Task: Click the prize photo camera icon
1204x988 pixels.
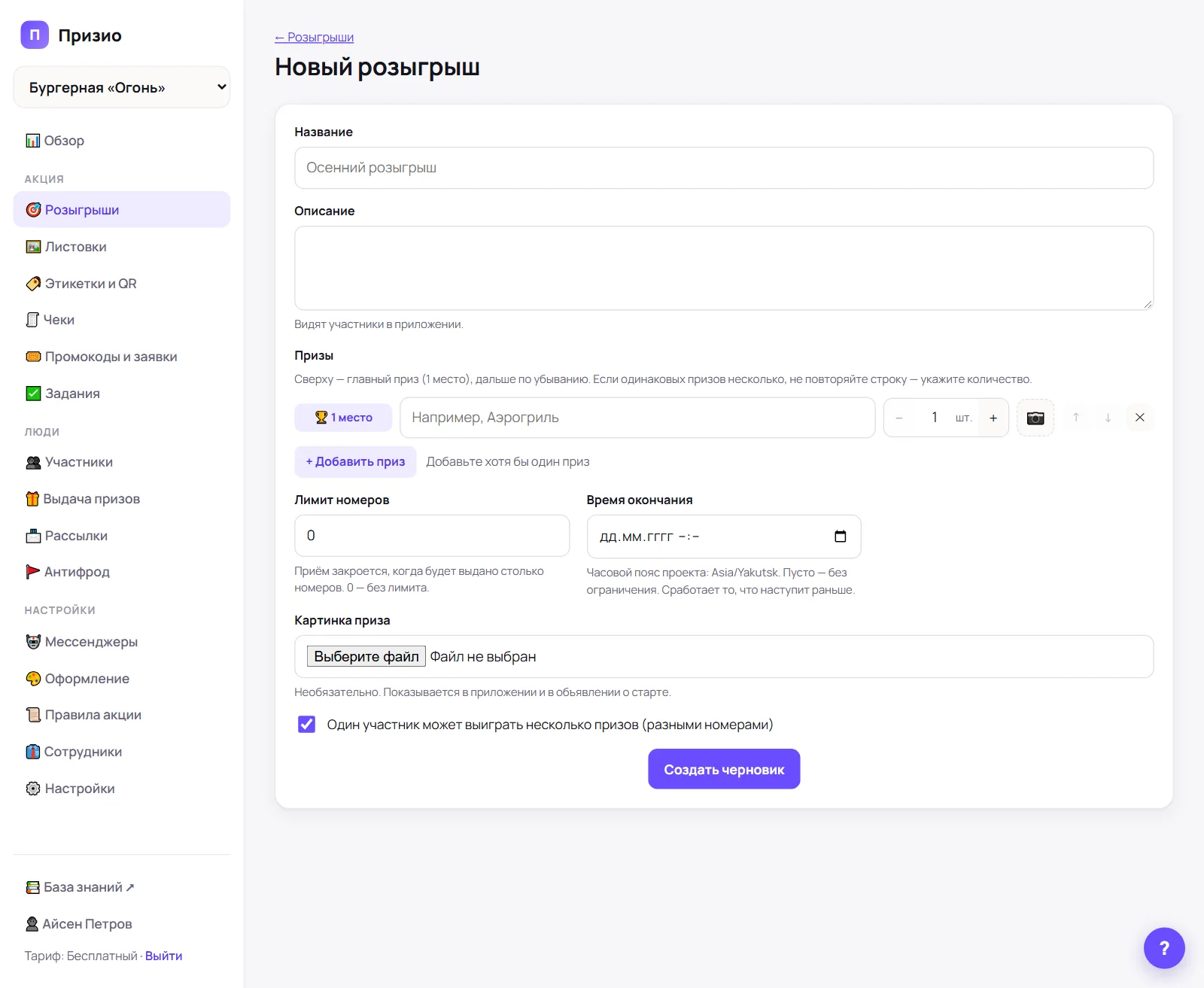Action: tap(1035, 418)
